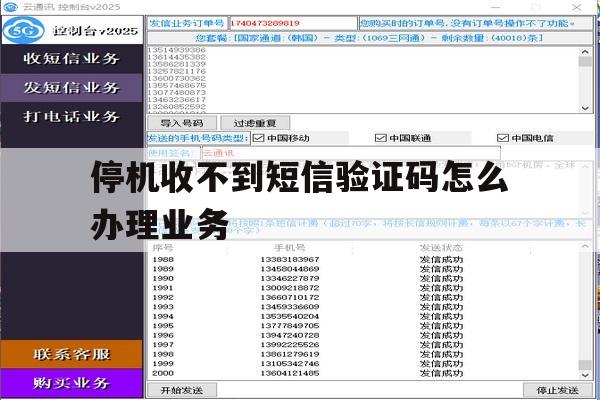This screenshot has height=400, width=600.
Task: Select phone number 13777849705
Action: (x=290, y=326)
